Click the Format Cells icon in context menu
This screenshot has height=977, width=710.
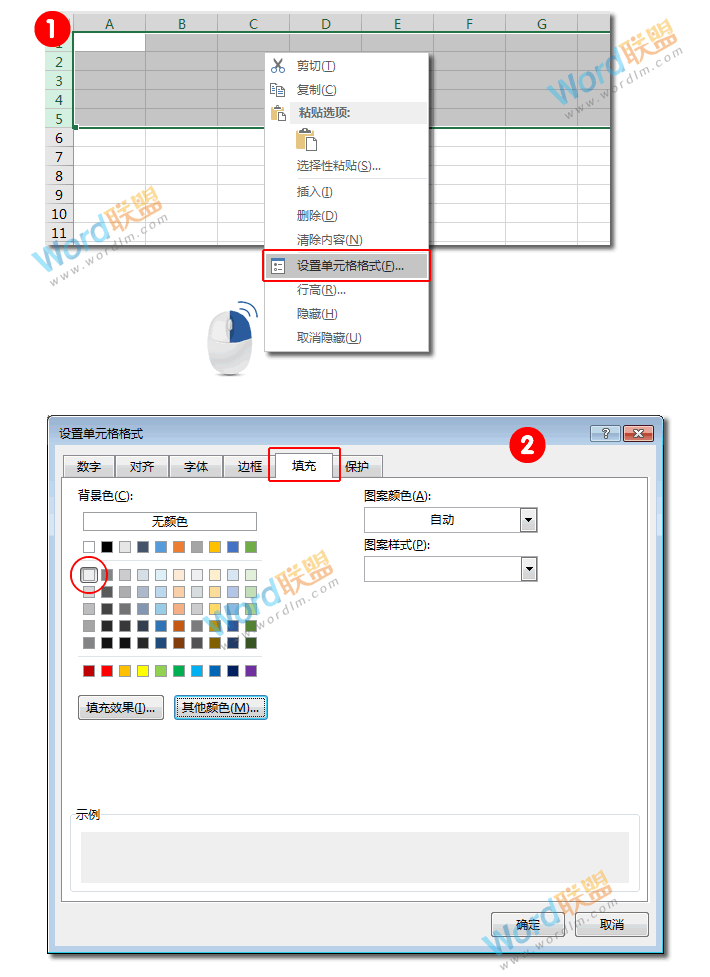278,266
